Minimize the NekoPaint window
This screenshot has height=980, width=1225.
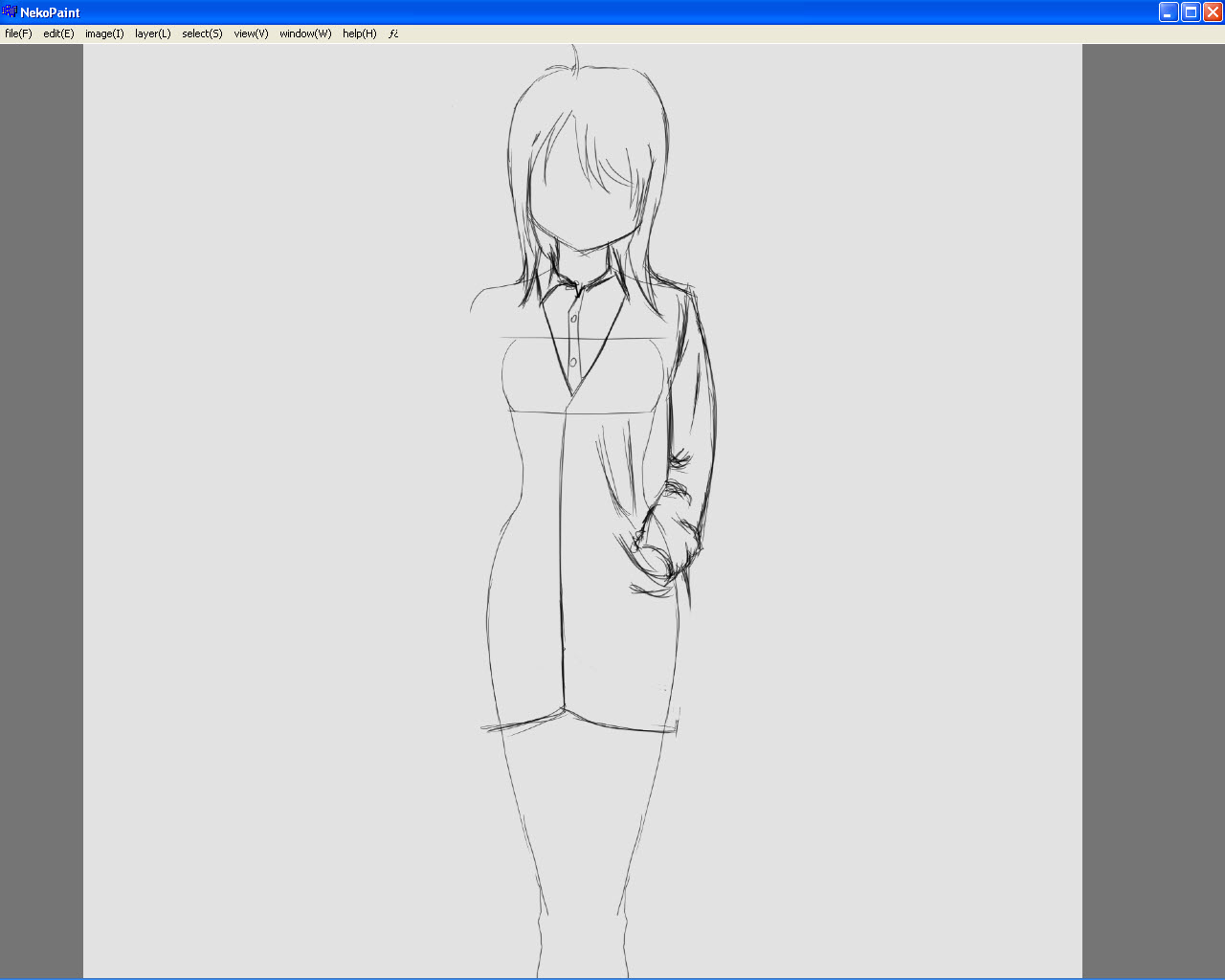click(1167, 11)
